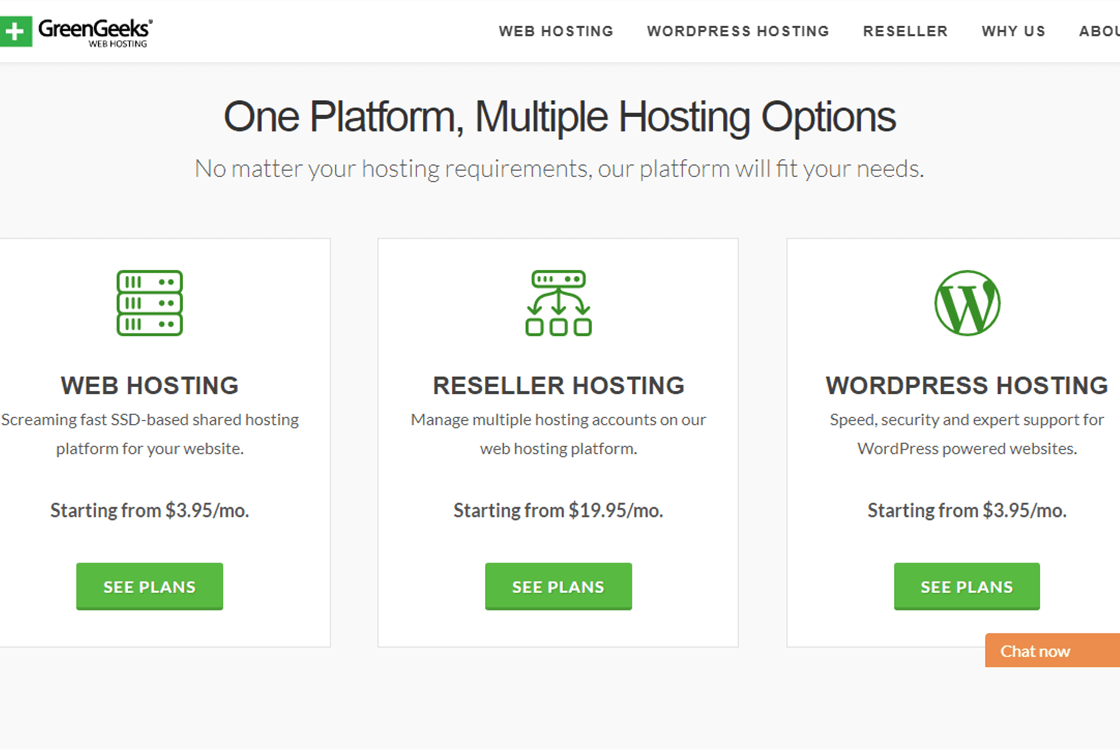The width and height of the screenshot is (1120, 750).
Task: Click the GreenGeeks green plus logo icon
Action: 15,31
